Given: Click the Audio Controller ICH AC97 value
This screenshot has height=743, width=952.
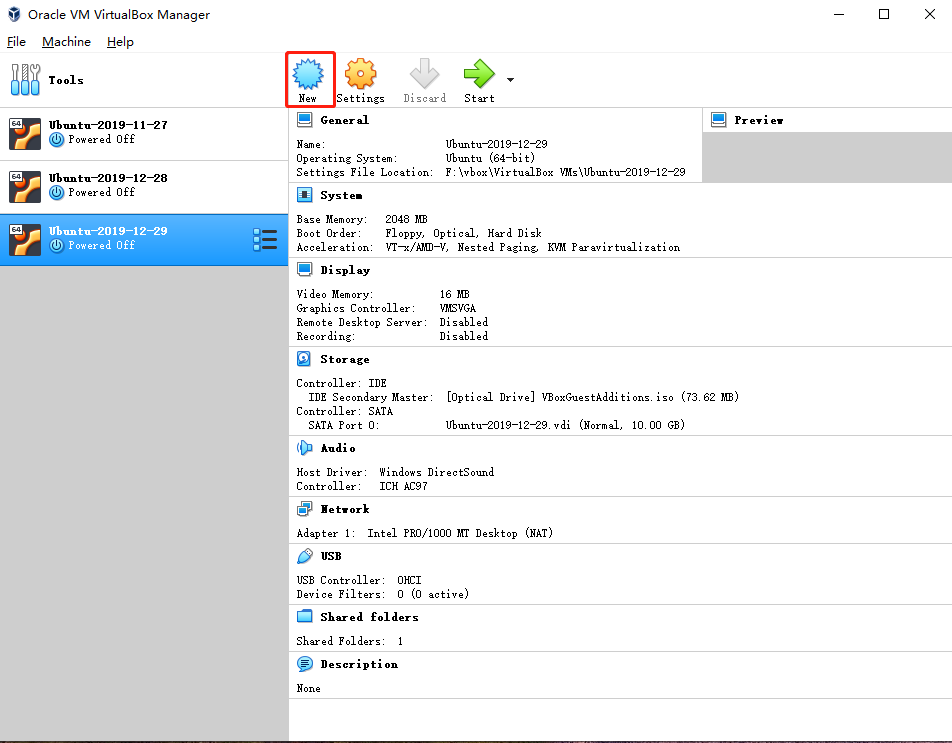Looking at the screenshot, I should (x=403, y=486).
